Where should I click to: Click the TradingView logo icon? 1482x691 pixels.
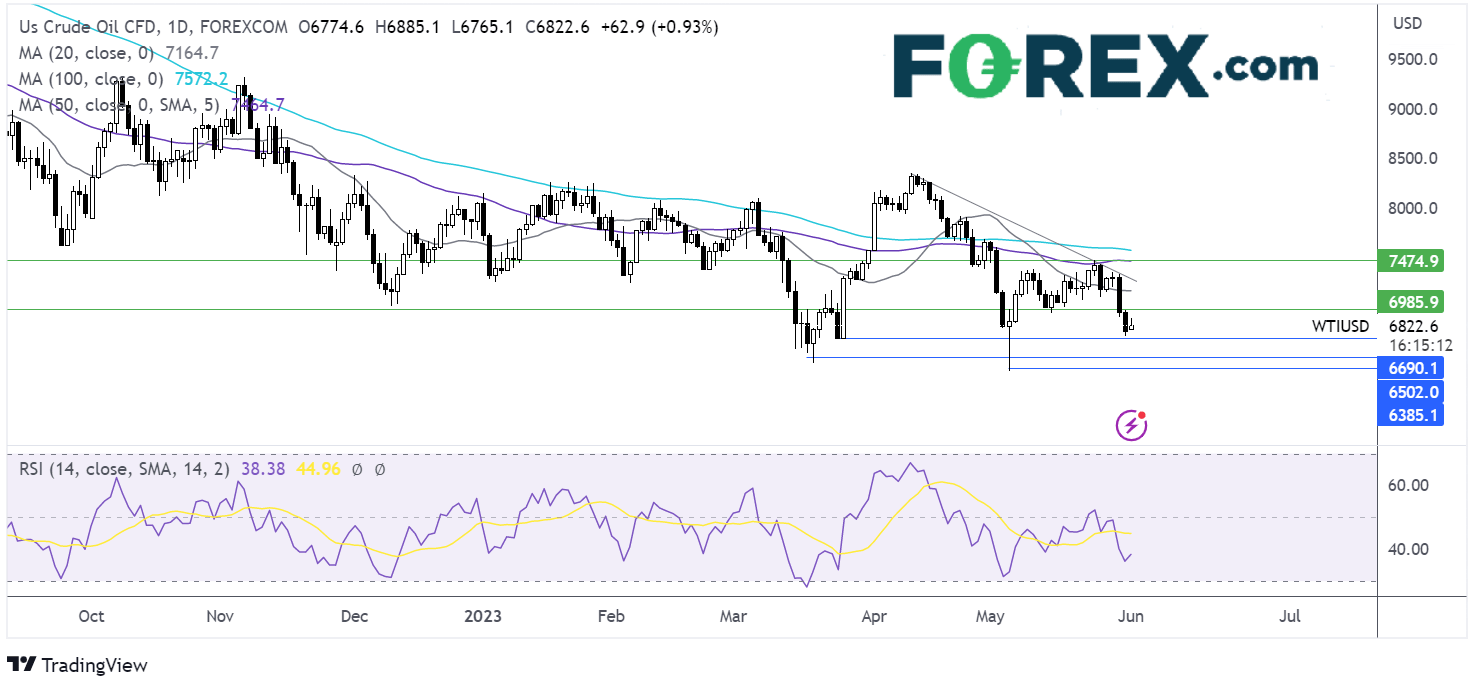coord(22,665)
